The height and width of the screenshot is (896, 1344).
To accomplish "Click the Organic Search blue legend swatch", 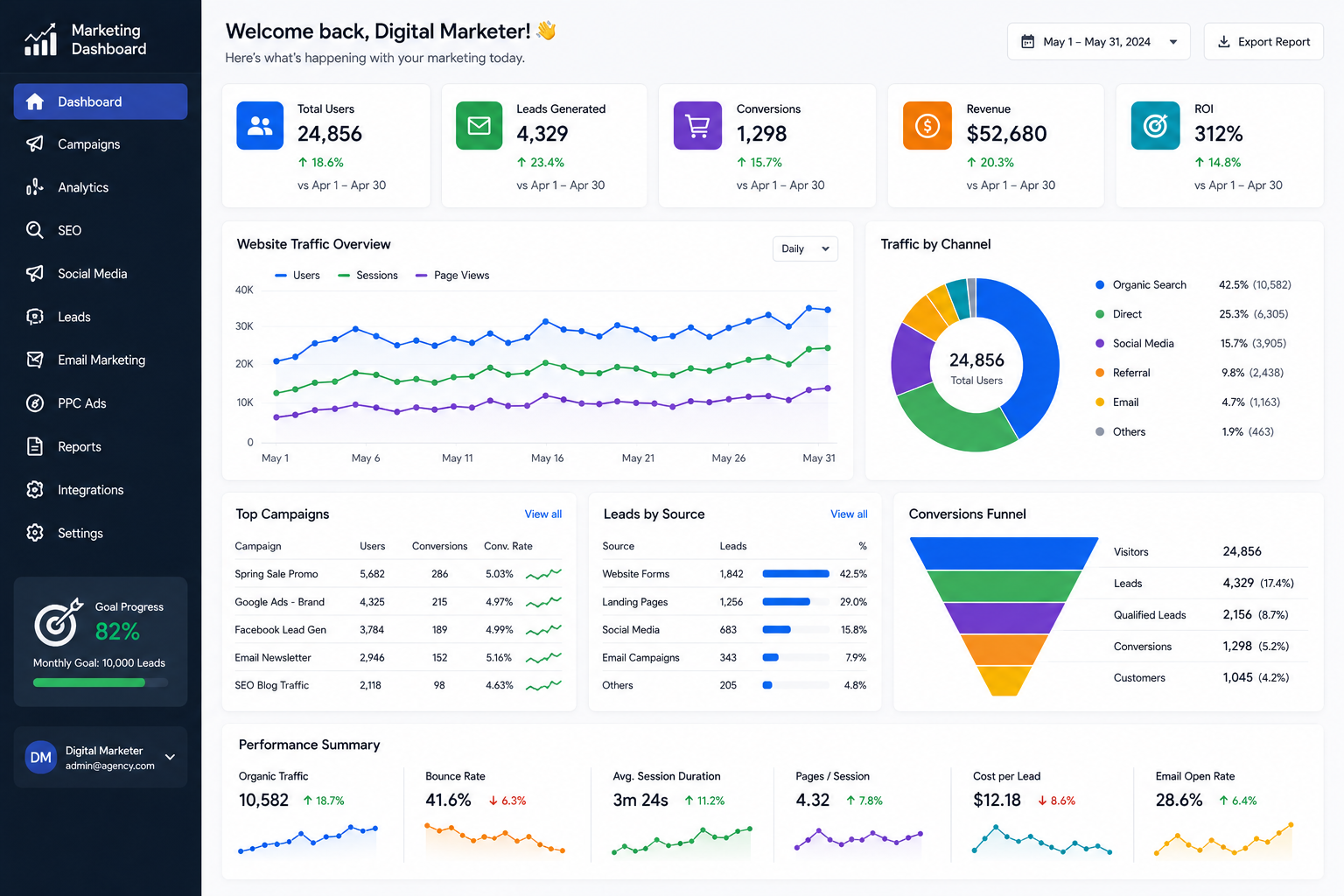I will tap(1100, 285).
